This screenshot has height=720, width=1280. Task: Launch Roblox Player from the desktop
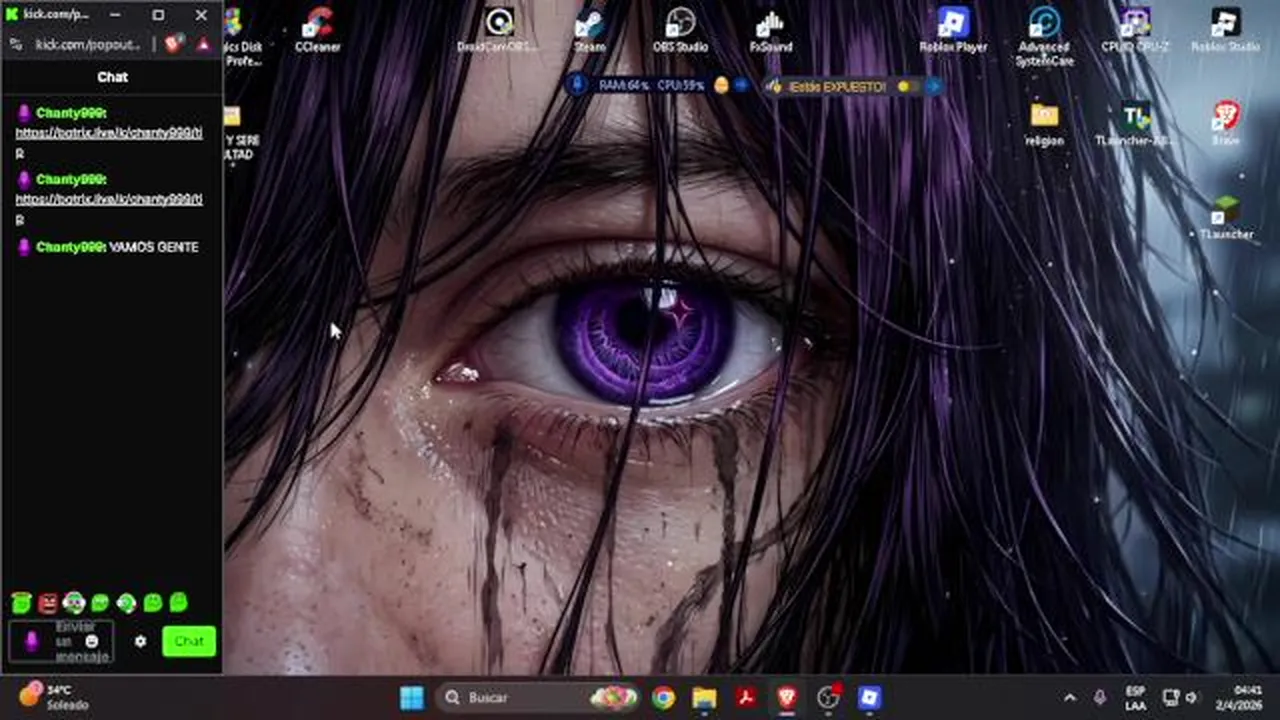click(953, 30)
